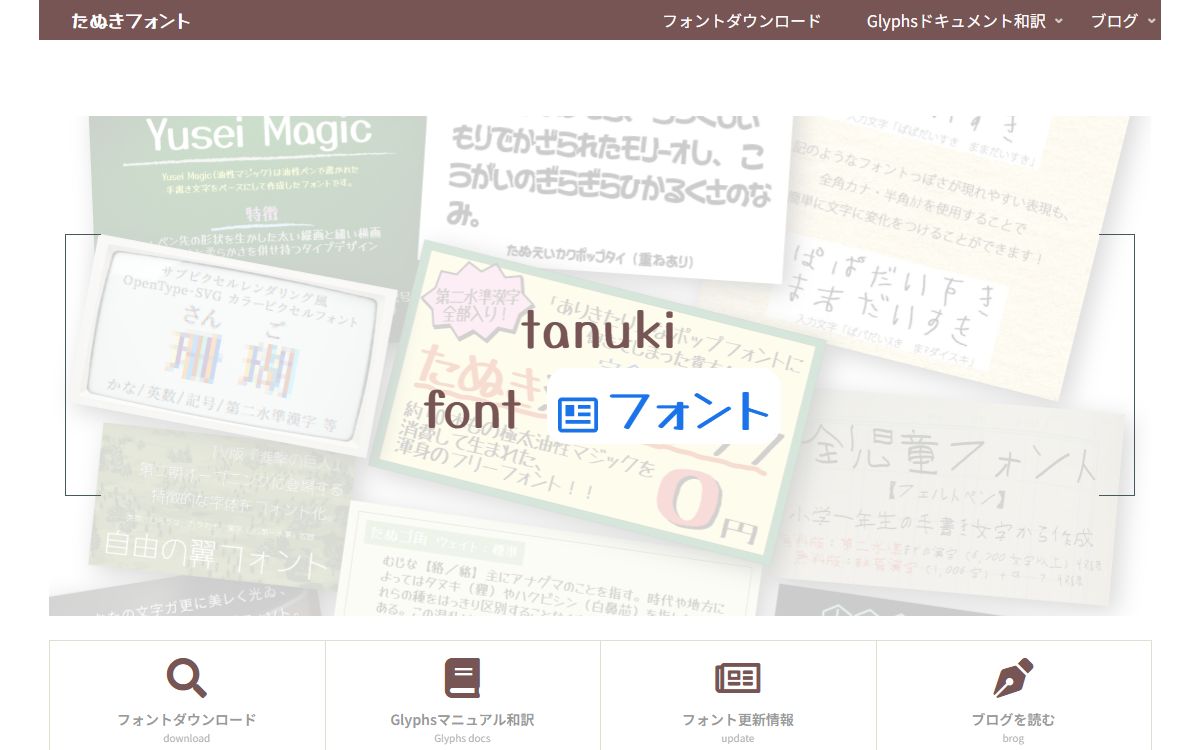Screen dimensions: 1200x750
Task: Click the newspaper icon for font updates
Action: click(x=738, y=678)
